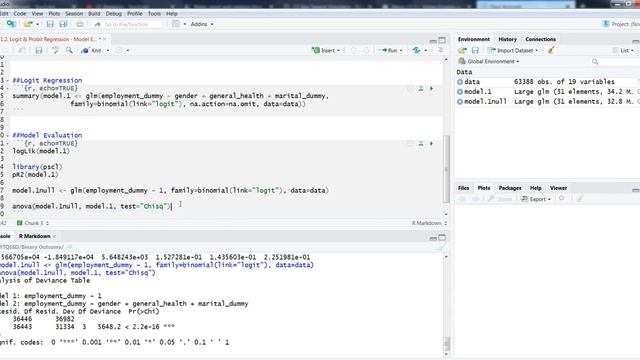Open the Session menu
The image size is (640, 360).
[x=74, y=13]
